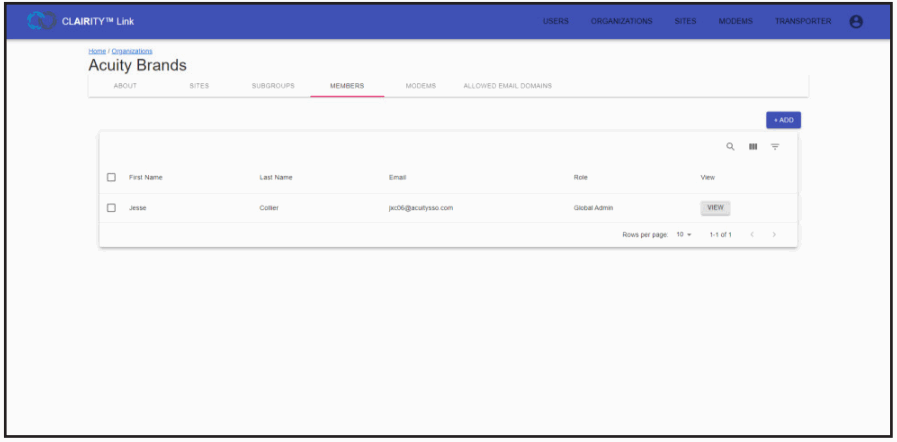Open TRANSPORTER in the navbar
The width and height of the screenshot is (897, 442).
pyautogui.click(x=803, y=21)
